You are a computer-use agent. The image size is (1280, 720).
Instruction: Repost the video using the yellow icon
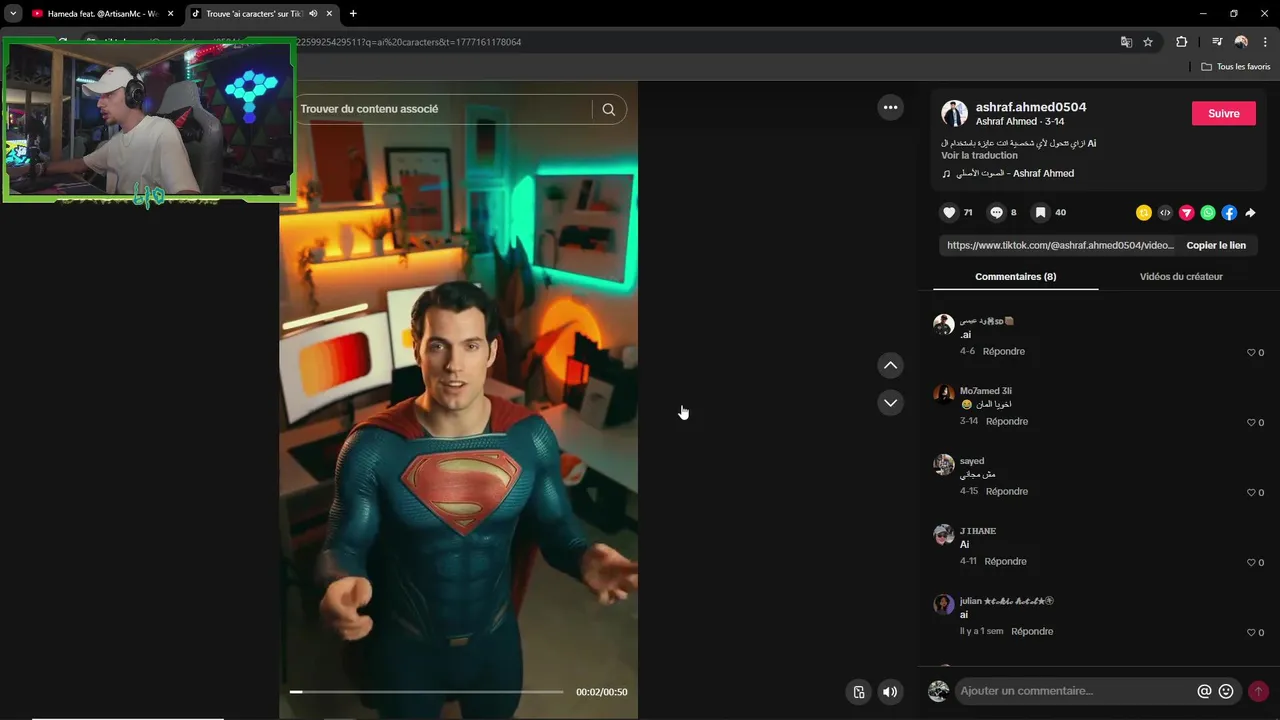(1144, 213)
